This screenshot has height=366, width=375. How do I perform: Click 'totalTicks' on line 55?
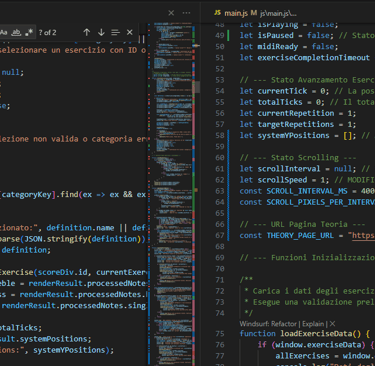(280, 102)
